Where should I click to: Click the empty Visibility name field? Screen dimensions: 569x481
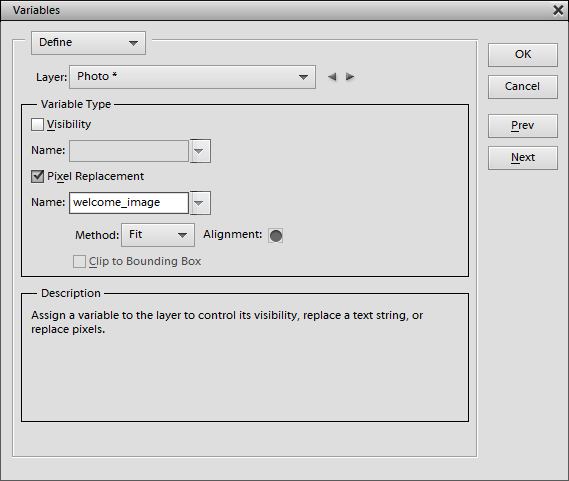point(129,151)
